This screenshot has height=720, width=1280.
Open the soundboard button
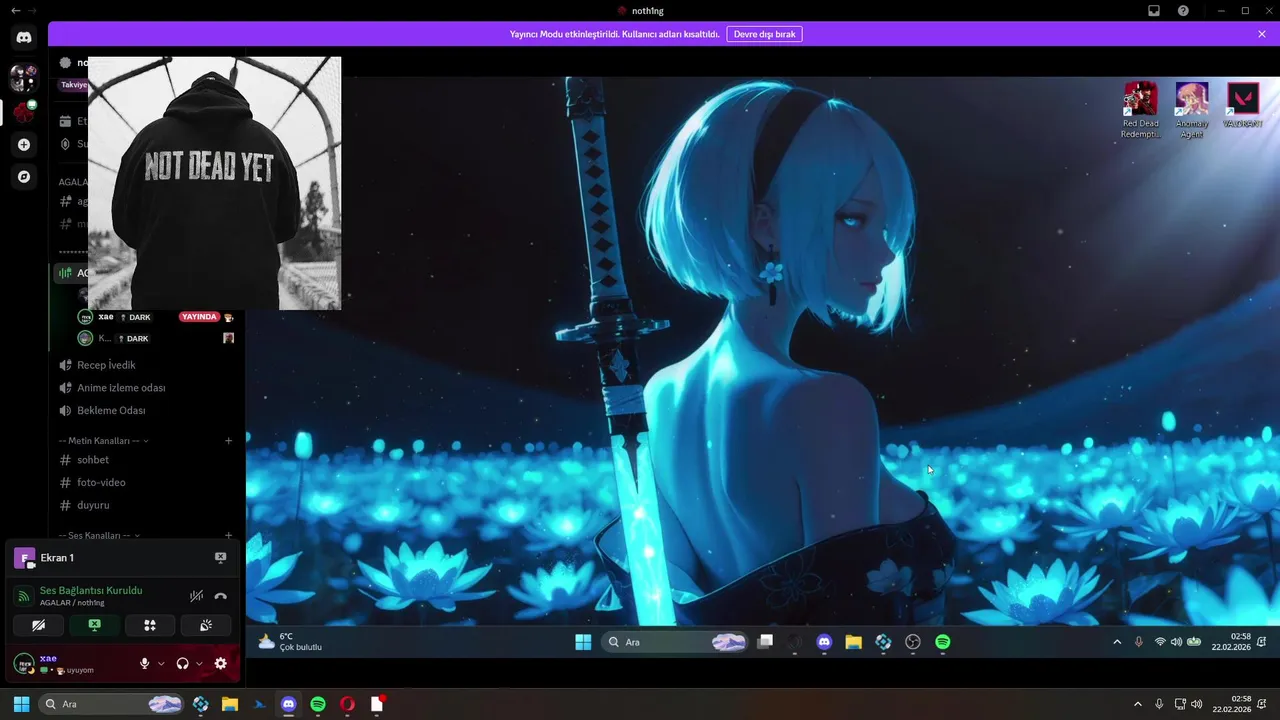coord(205,626)
